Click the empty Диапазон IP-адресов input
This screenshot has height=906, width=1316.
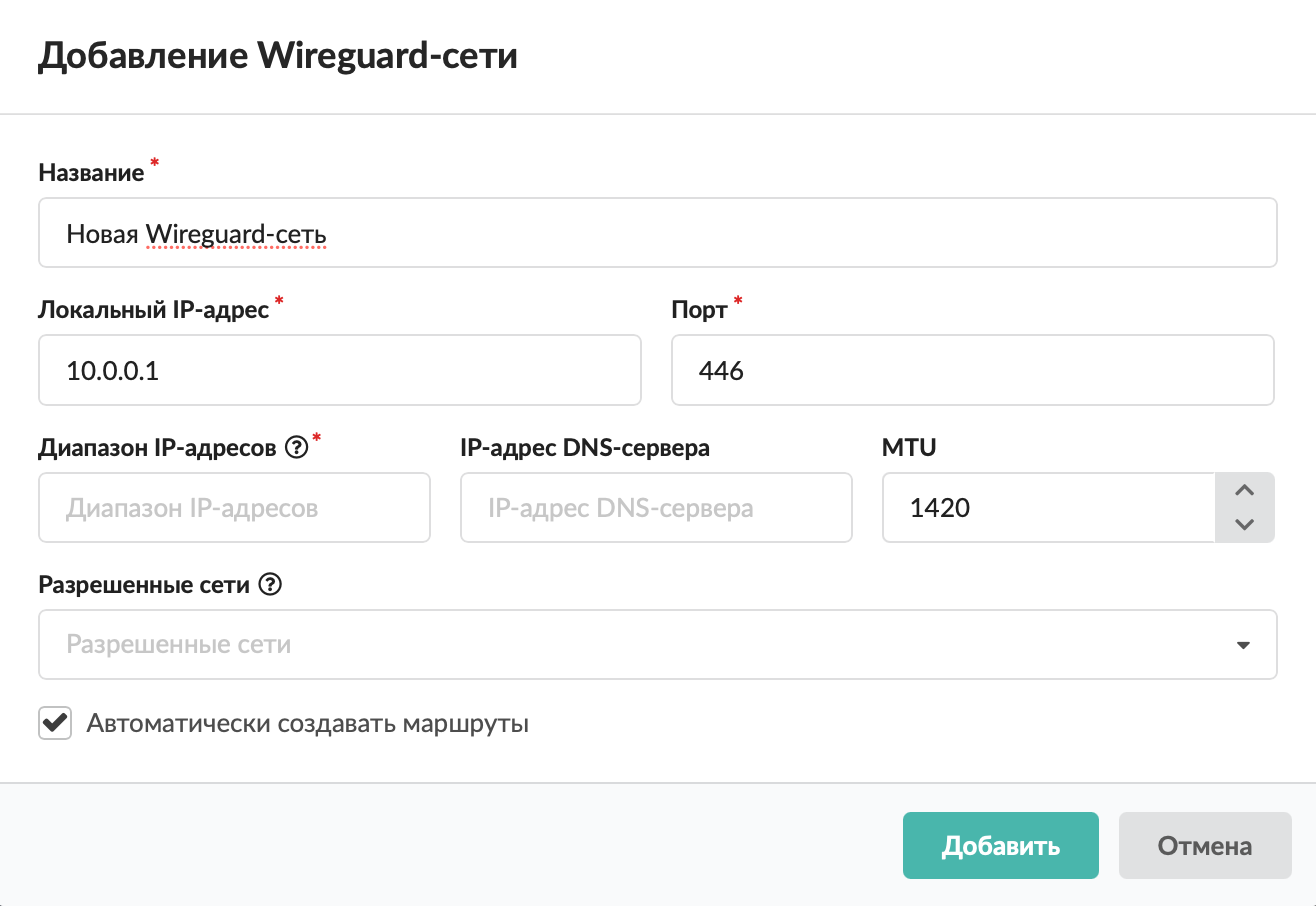click(235, 508)
